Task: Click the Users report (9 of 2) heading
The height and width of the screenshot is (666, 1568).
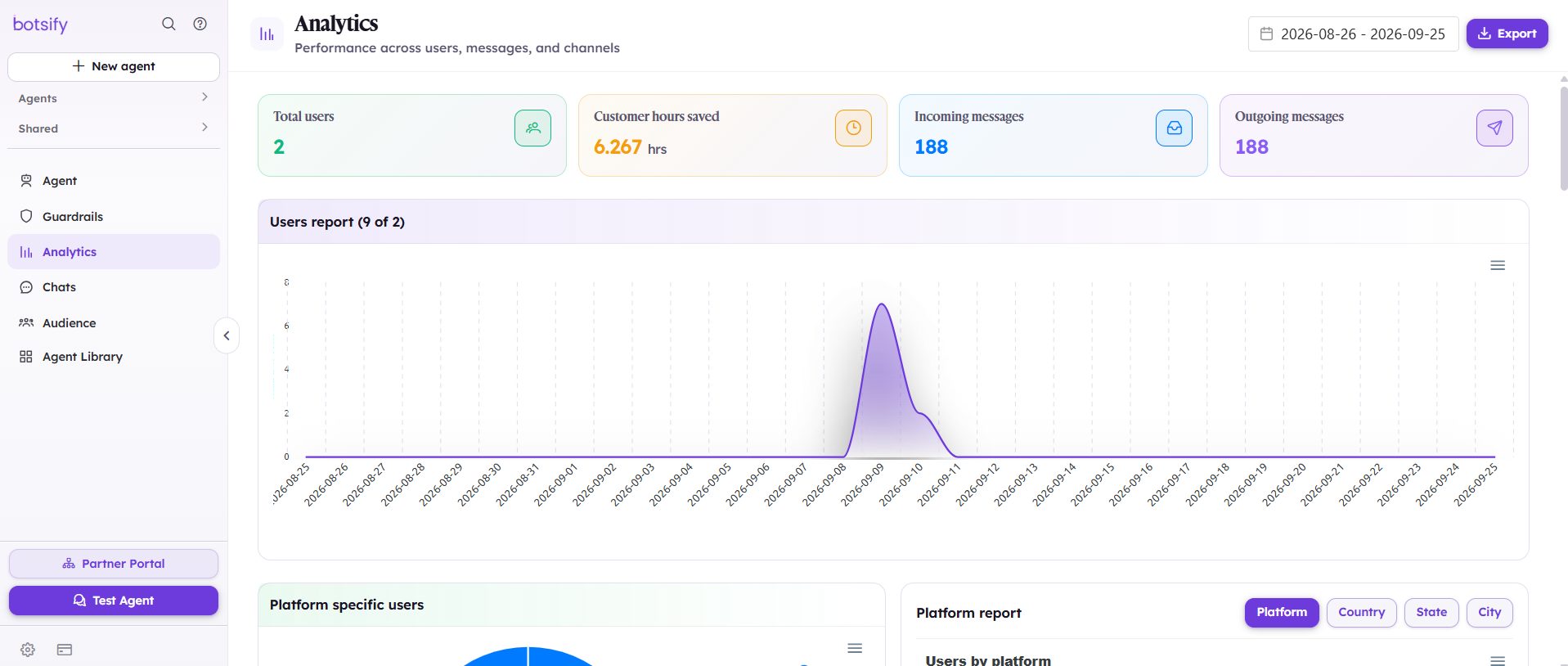Action: [337, 222]
